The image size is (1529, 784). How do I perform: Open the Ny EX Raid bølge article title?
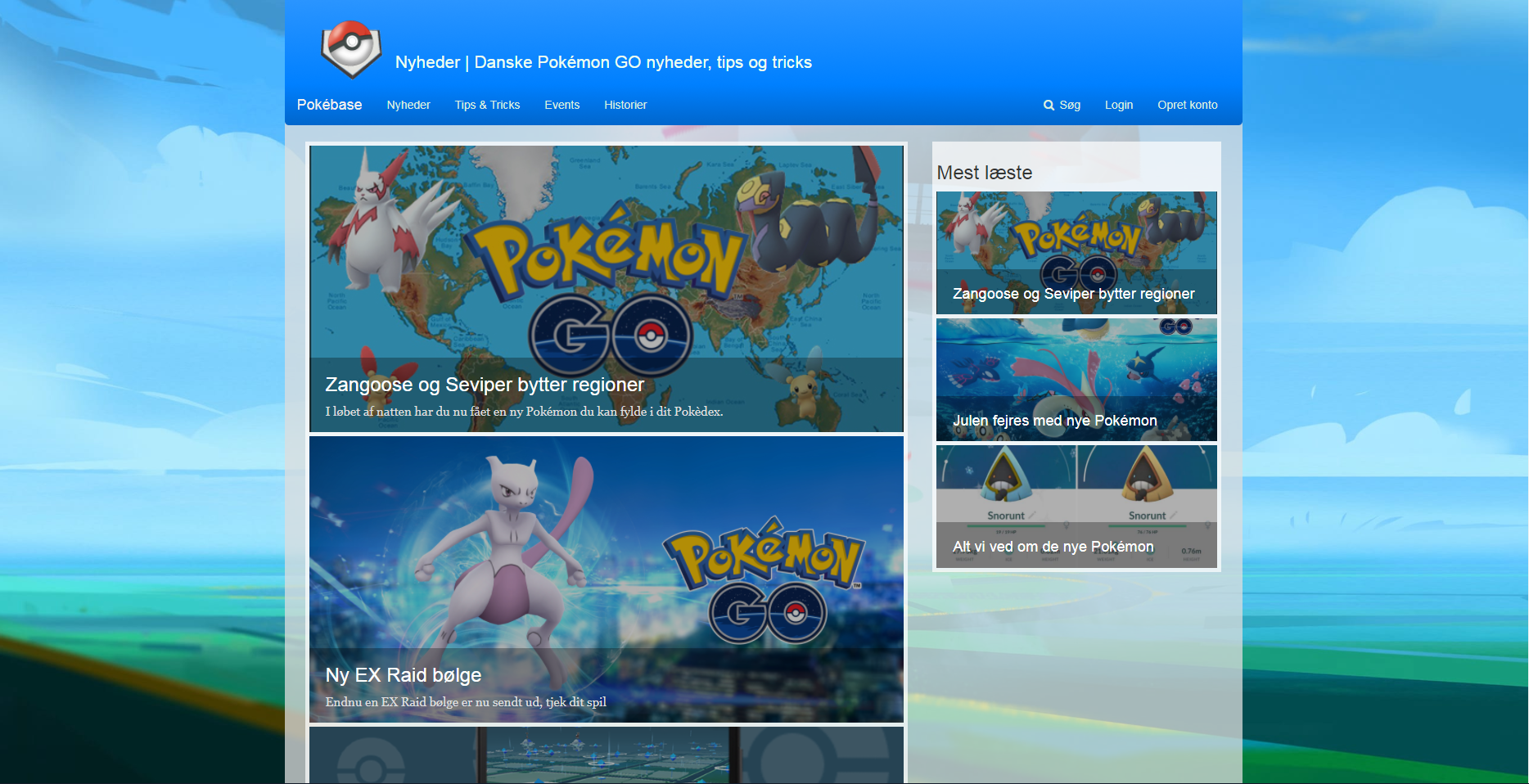click(404, 675)
